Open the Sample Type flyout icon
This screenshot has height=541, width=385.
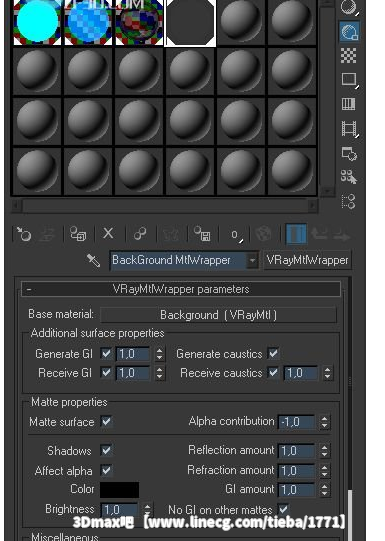[349, 8]
